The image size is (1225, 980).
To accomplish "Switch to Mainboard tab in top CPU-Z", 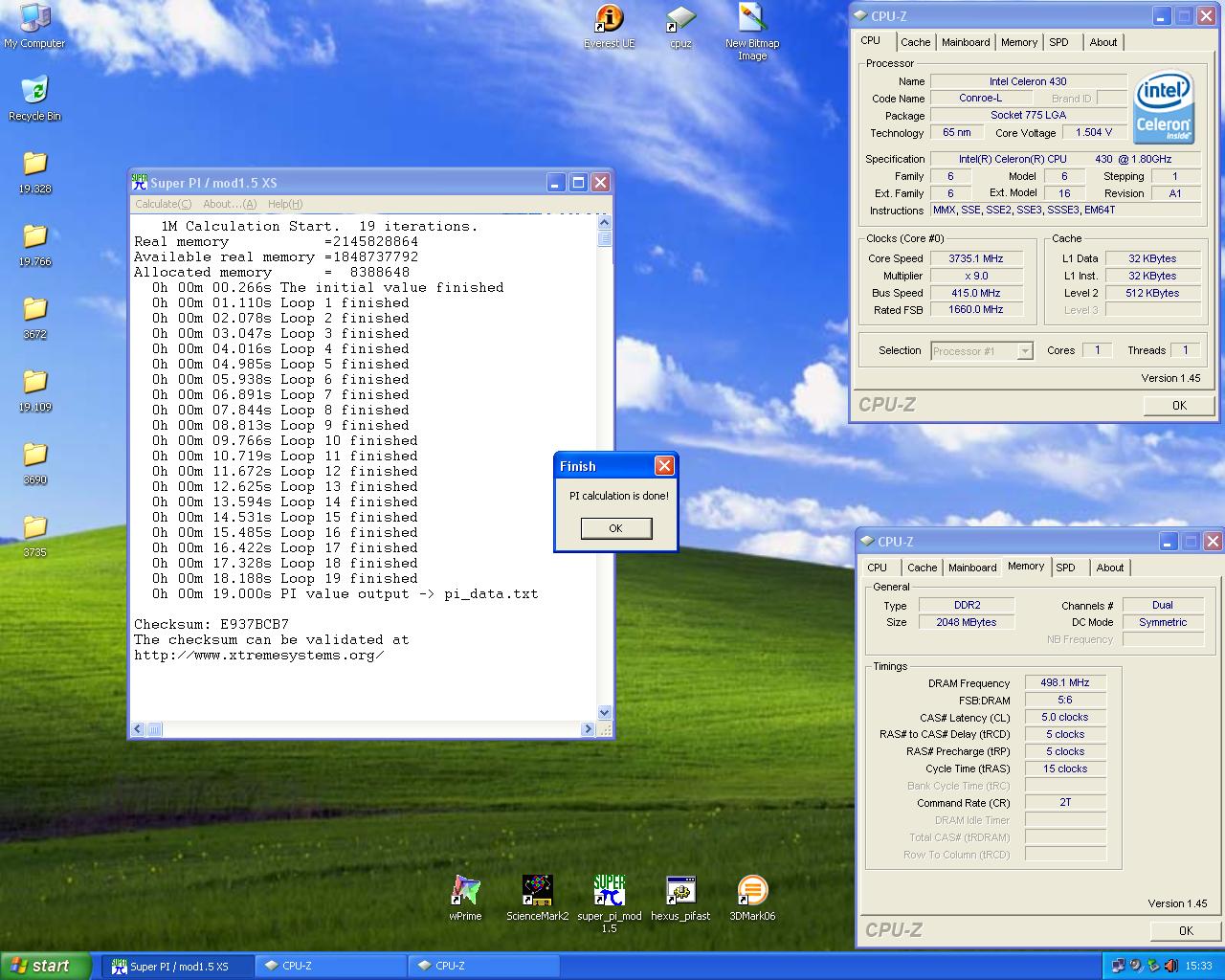I will point(966,42).
